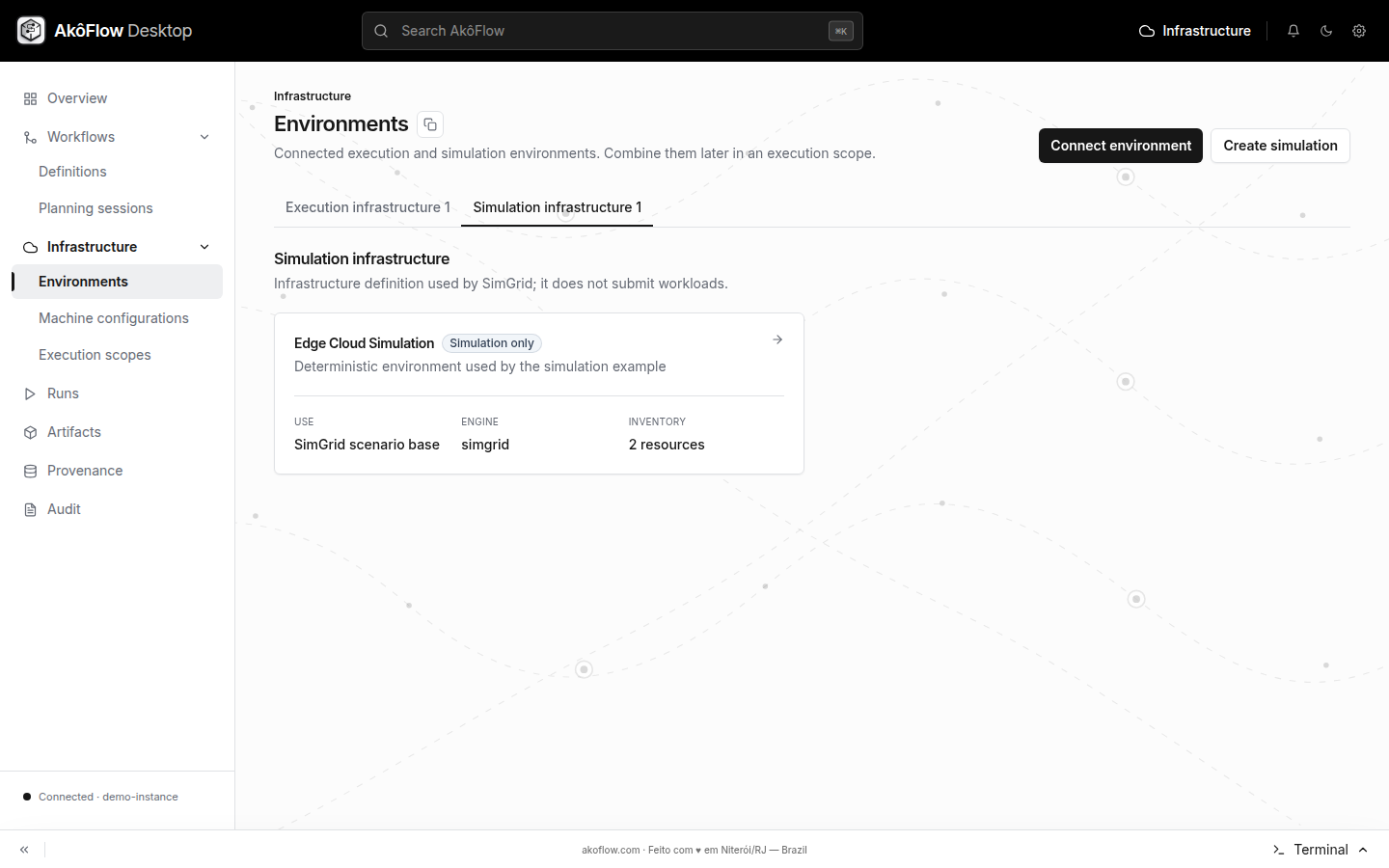Open the Edge Cloud Simulation card title
1389x868 pixels.
click(364, 343)
